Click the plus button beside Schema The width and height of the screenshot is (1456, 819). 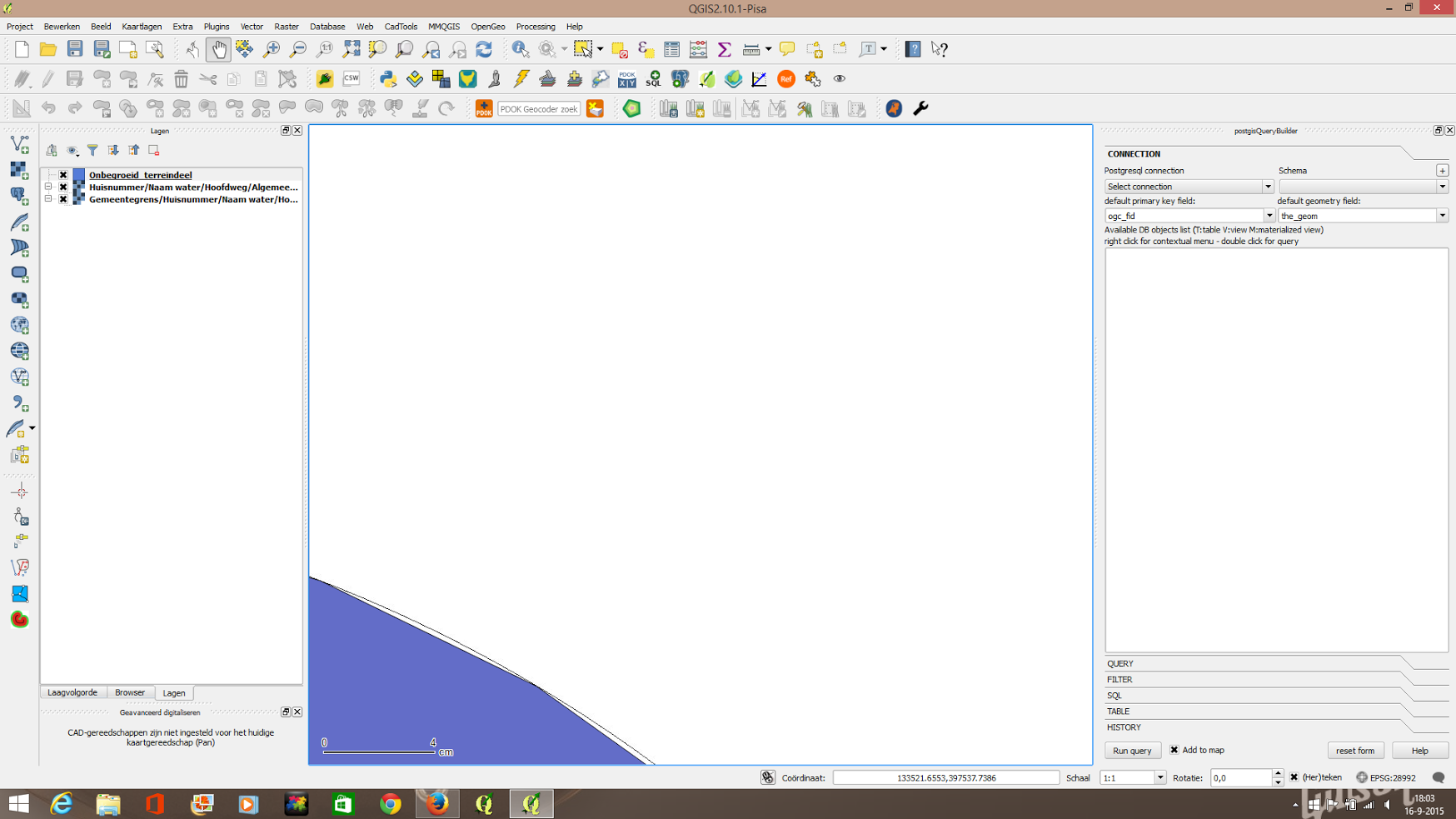(1442, 171)
